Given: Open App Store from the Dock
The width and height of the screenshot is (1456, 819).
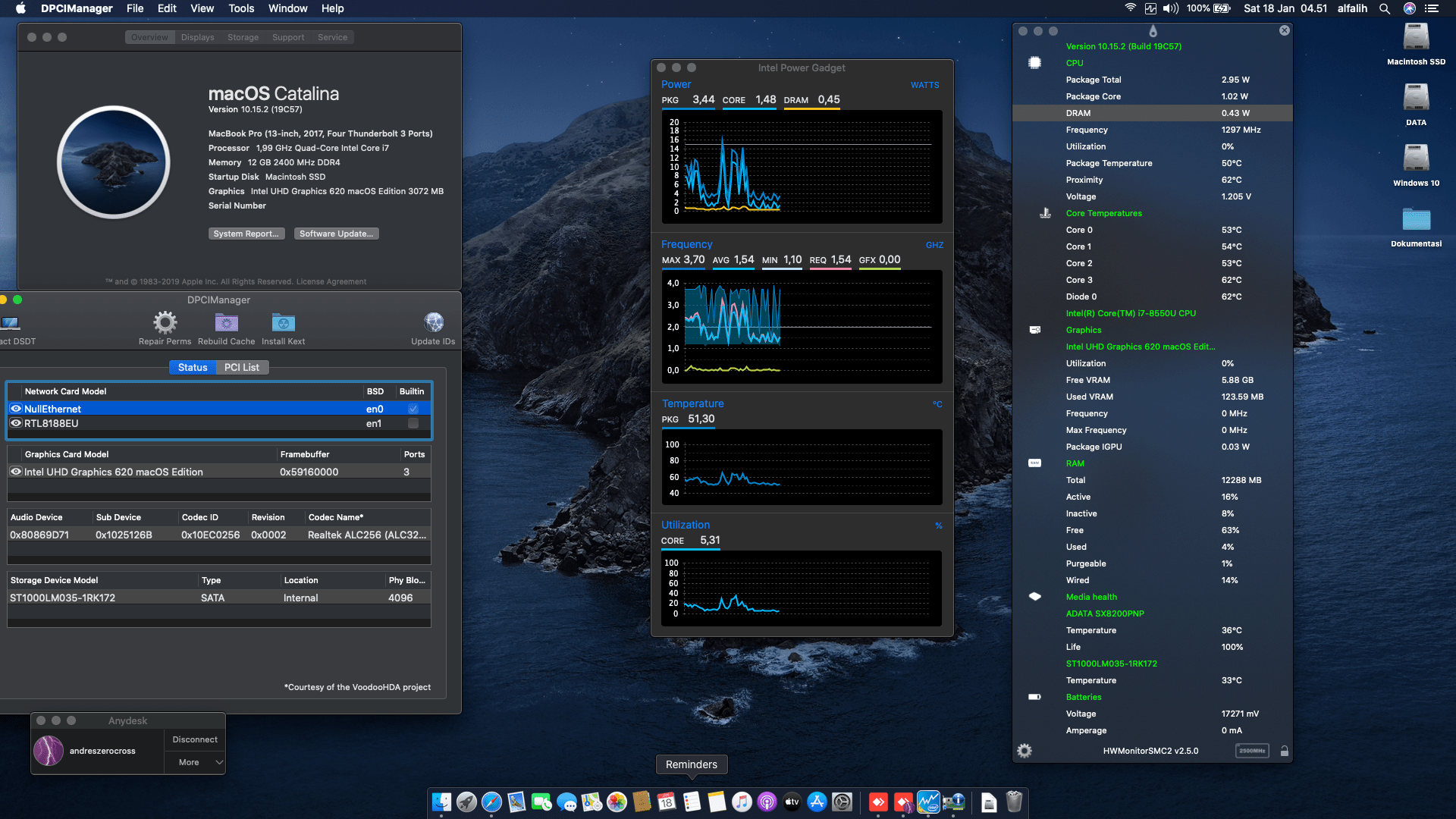Looking at the screenshot, I should click(x=817, y=802).
